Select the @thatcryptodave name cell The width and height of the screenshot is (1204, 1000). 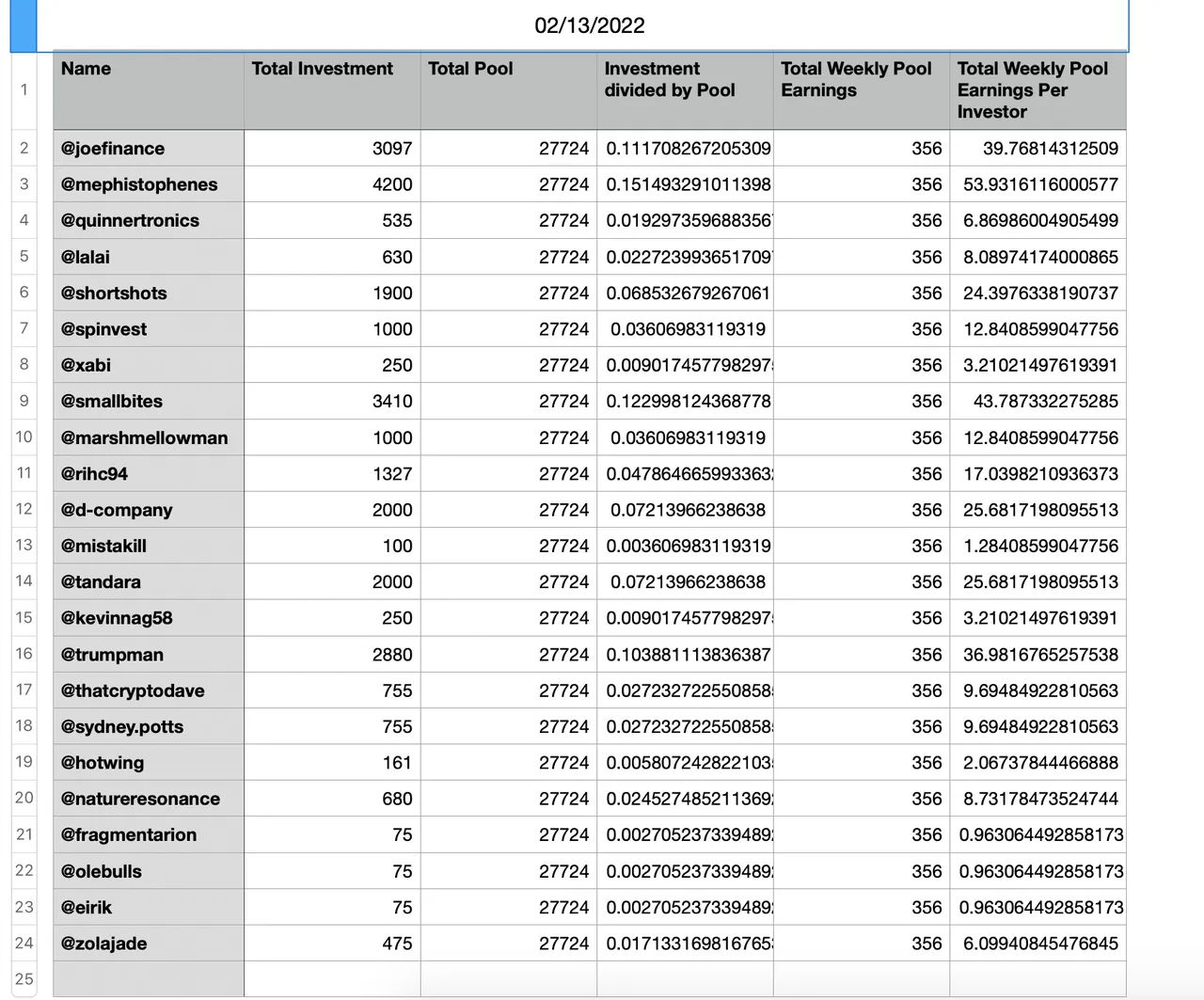click(149, 690)
